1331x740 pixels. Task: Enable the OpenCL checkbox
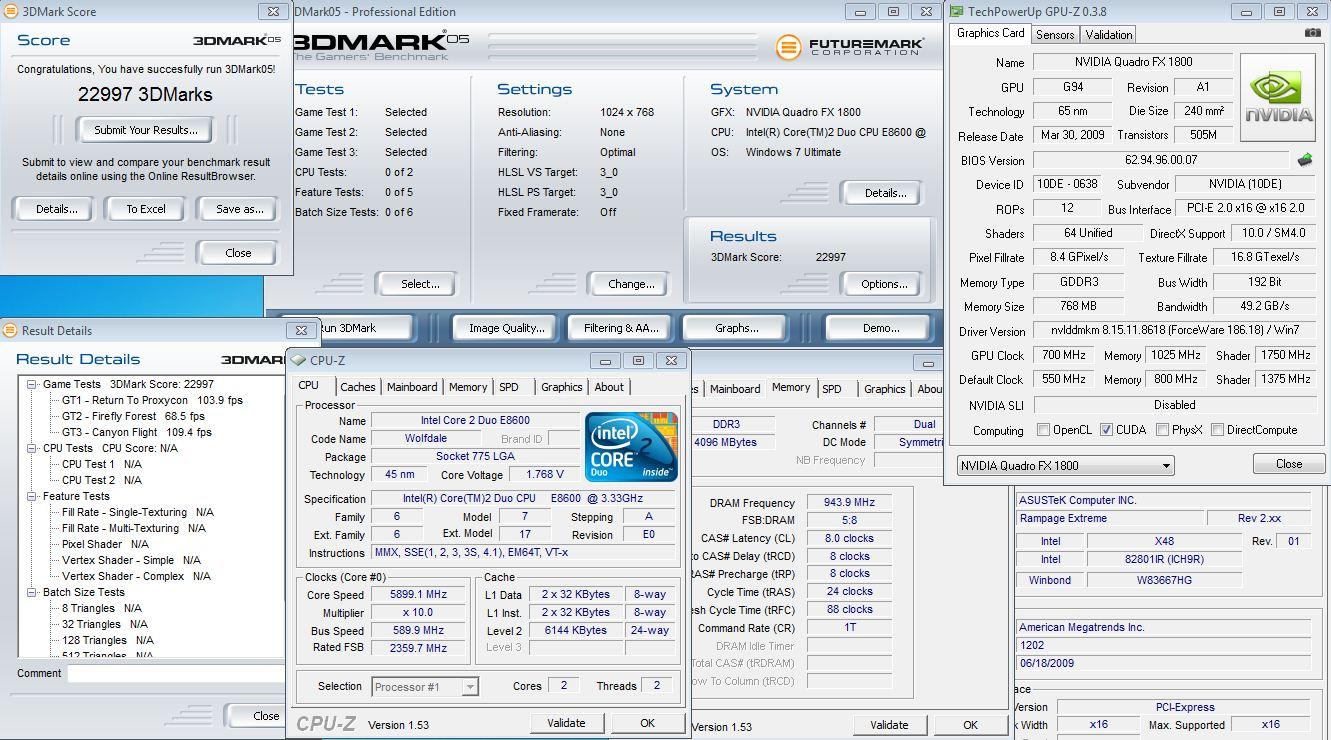pyautogui.click(x=1044, y=430)
